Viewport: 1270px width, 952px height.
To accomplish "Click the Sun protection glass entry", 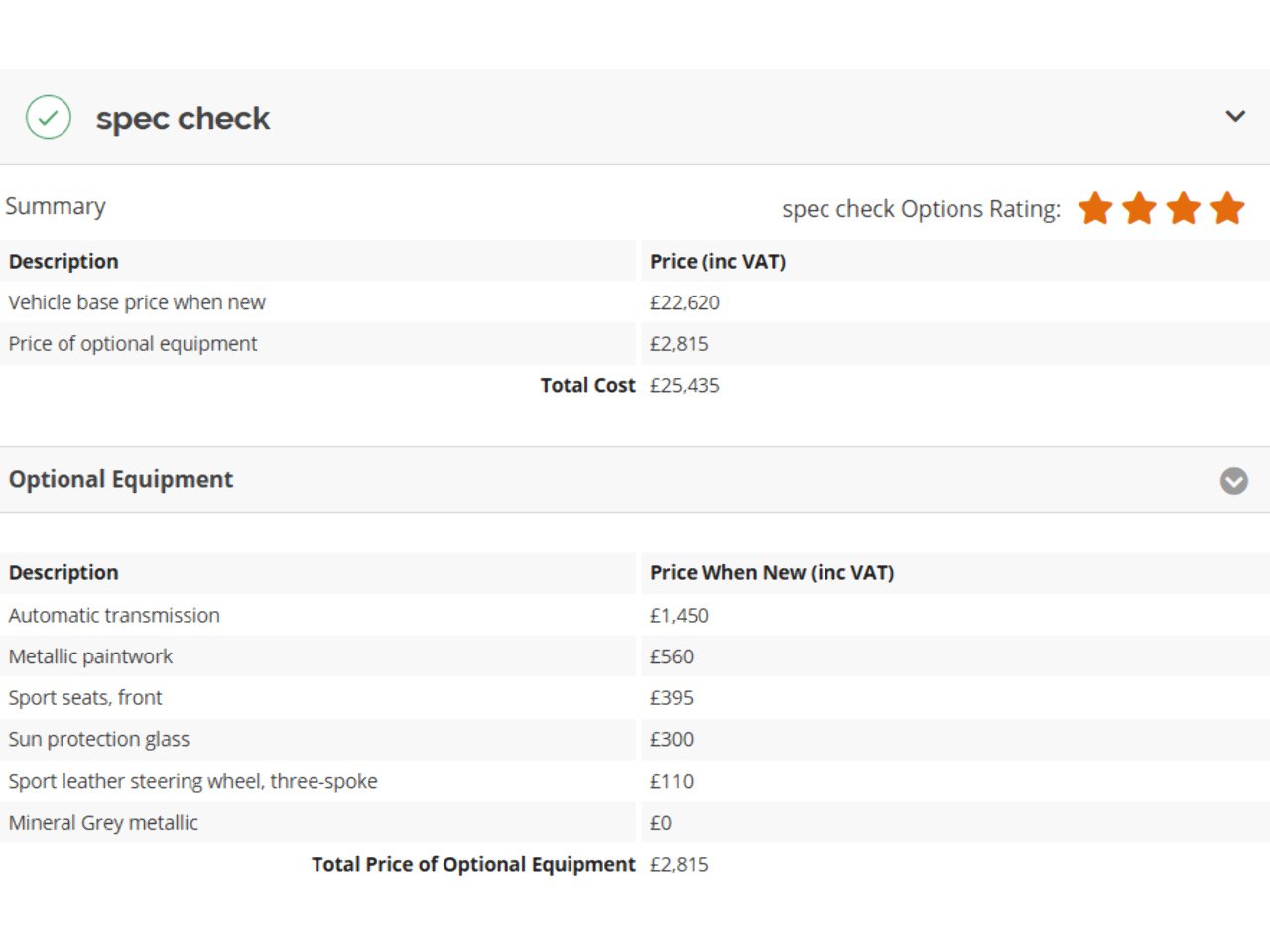I will click(x=98, y=740).
